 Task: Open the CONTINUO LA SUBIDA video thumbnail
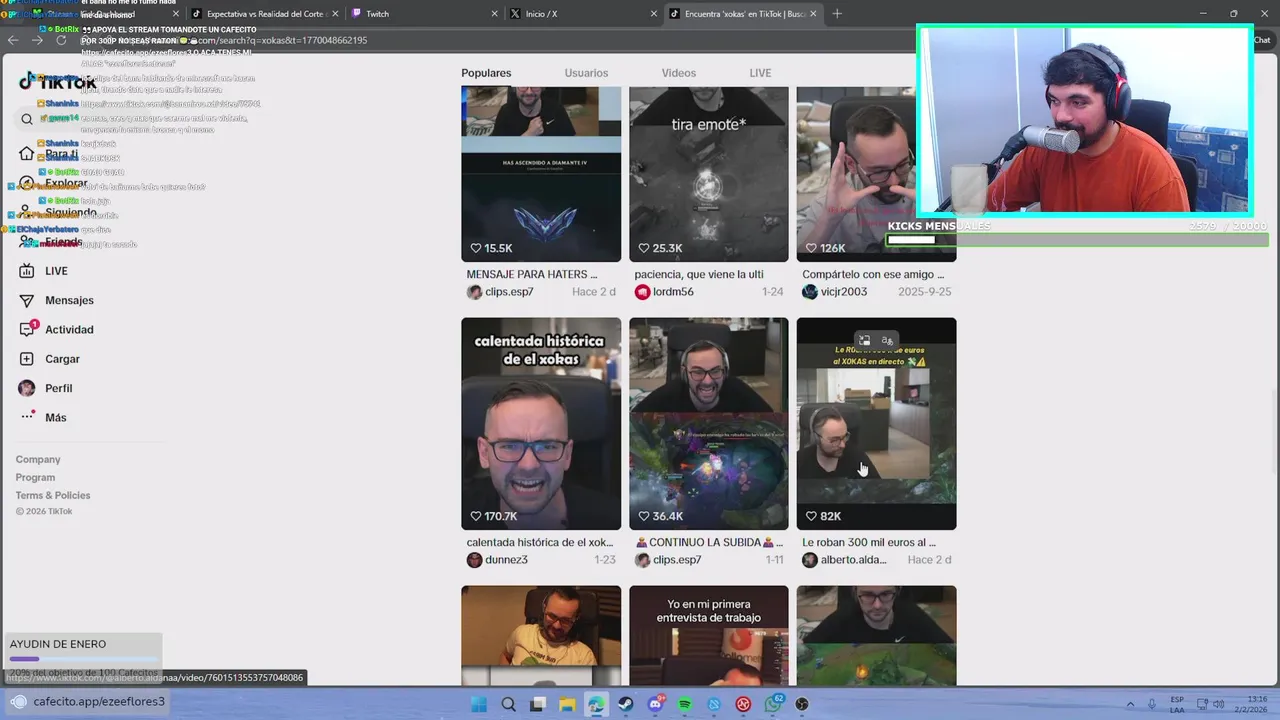click(709, 424)
